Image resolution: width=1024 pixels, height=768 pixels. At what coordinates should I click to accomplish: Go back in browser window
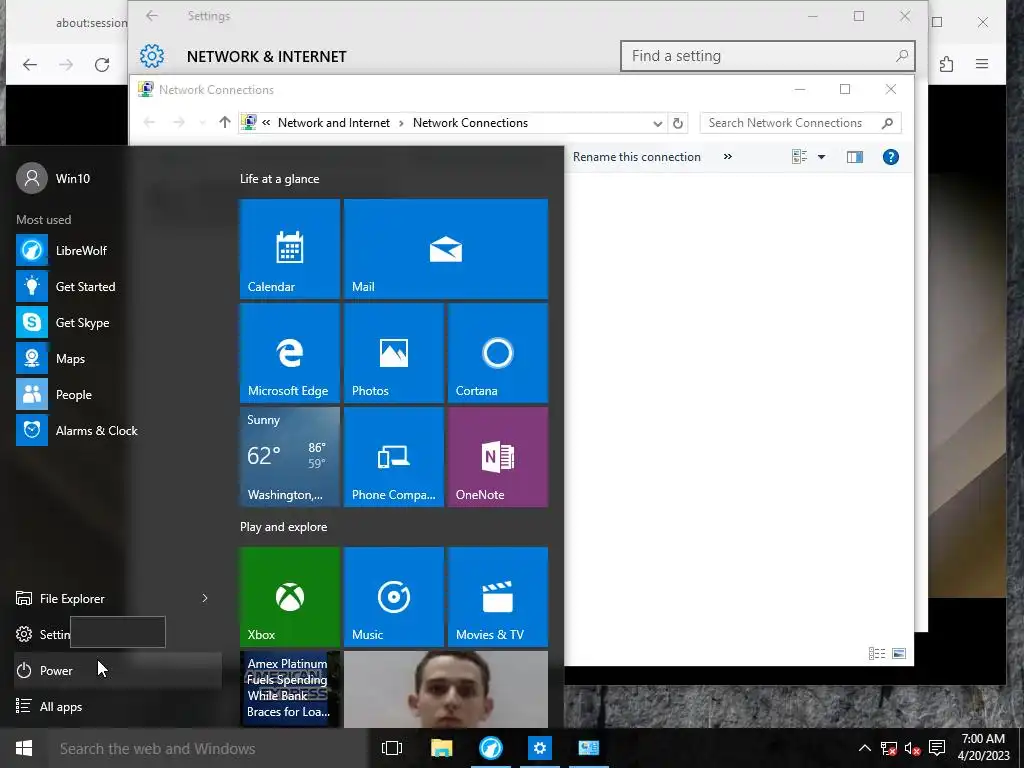(30, 65)
